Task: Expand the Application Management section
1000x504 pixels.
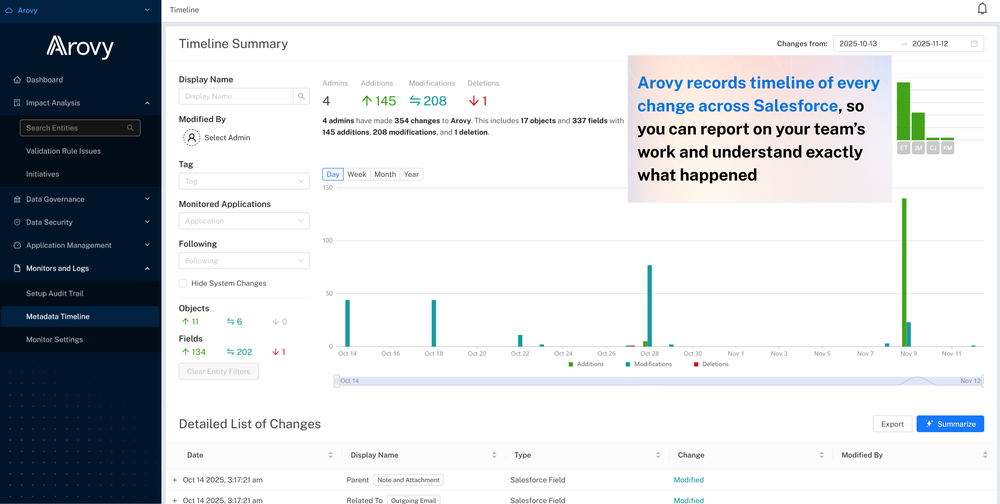Action: (x=147, y=245)
